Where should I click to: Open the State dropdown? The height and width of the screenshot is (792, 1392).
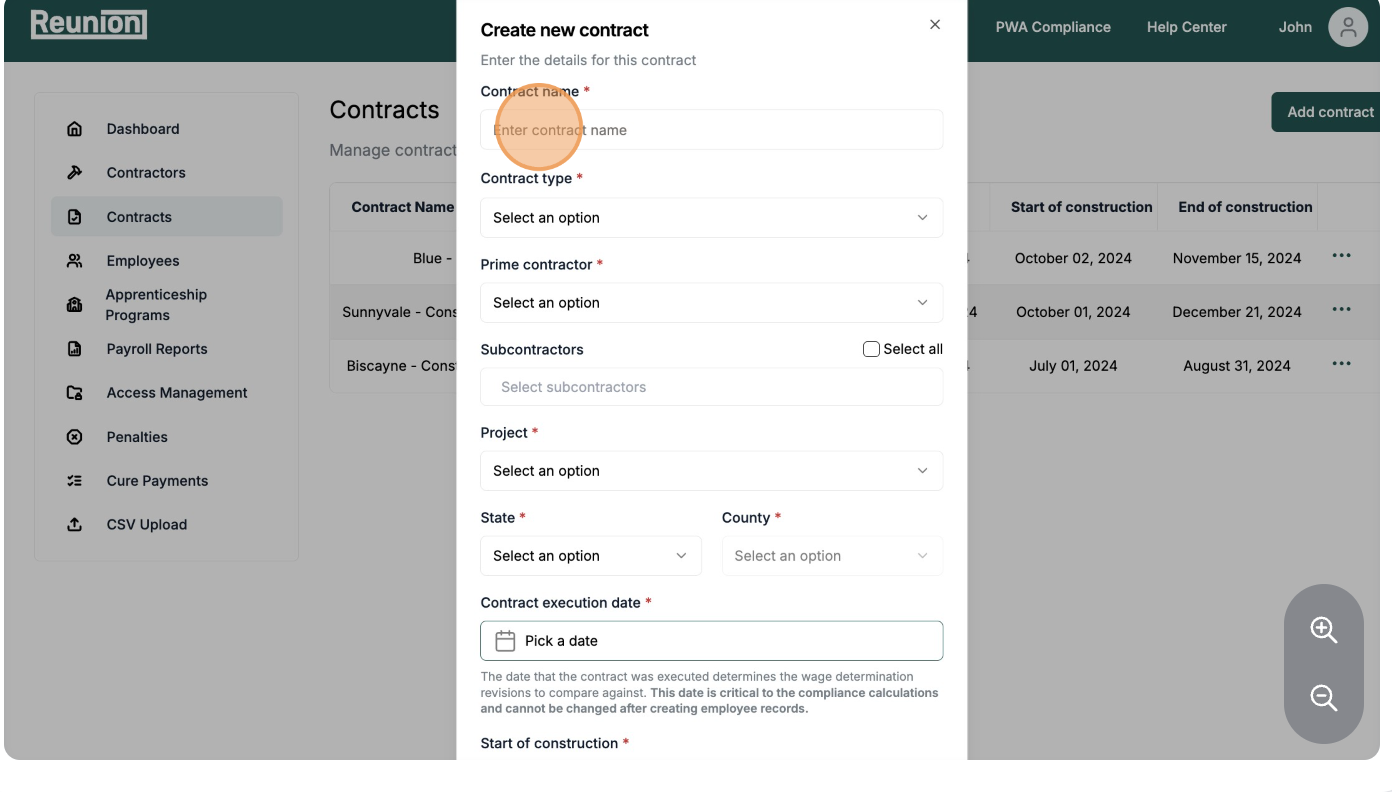(590, 556)
